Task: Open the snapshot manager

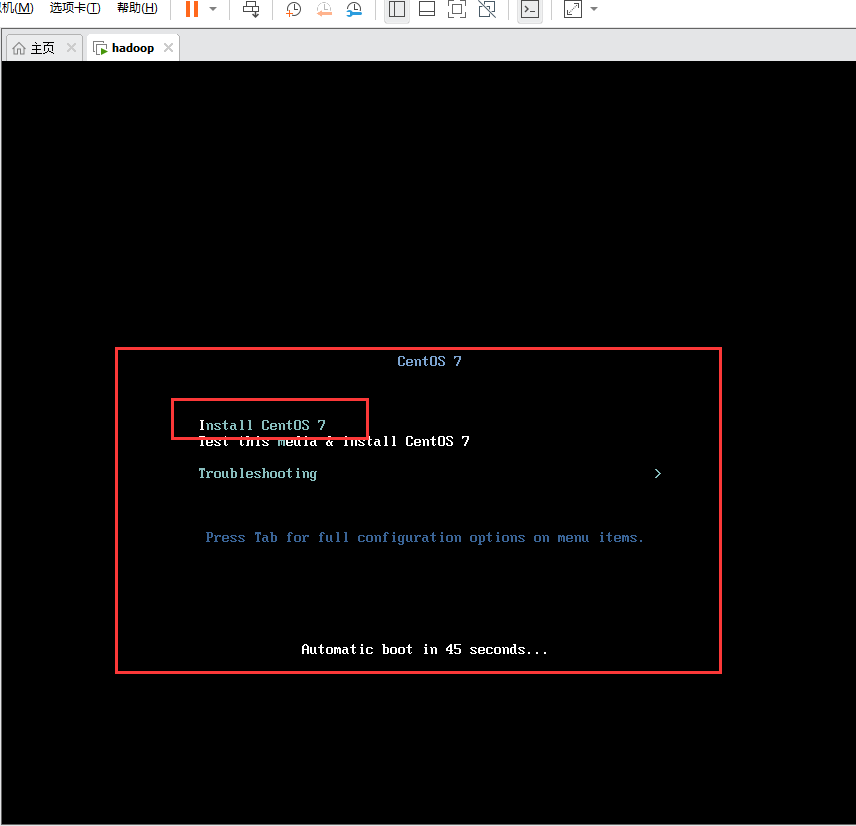Action: pyautogui.click(x=354, y=9)
